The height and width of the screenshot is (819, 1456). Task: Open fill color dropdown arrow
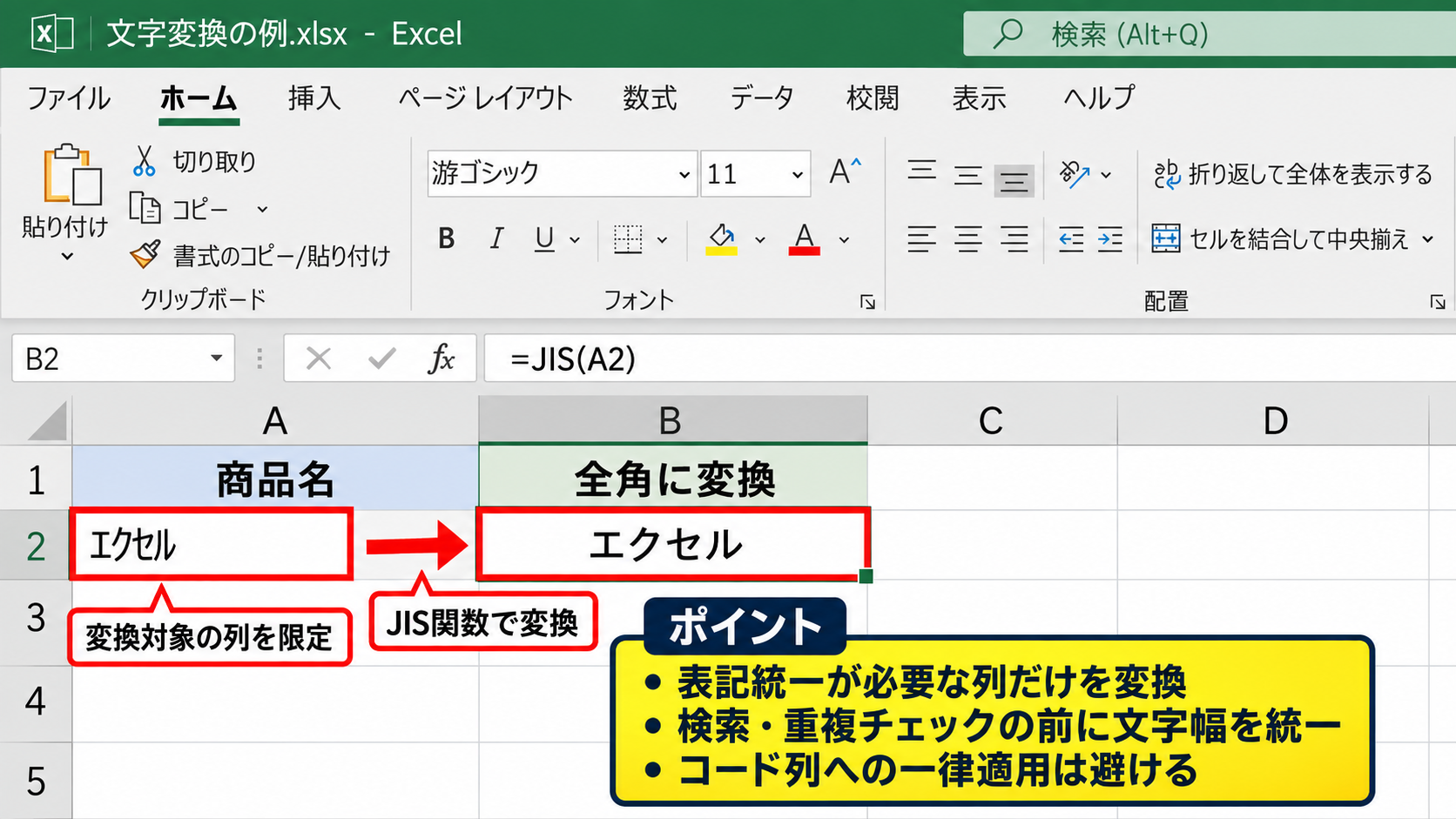point(759,239)
